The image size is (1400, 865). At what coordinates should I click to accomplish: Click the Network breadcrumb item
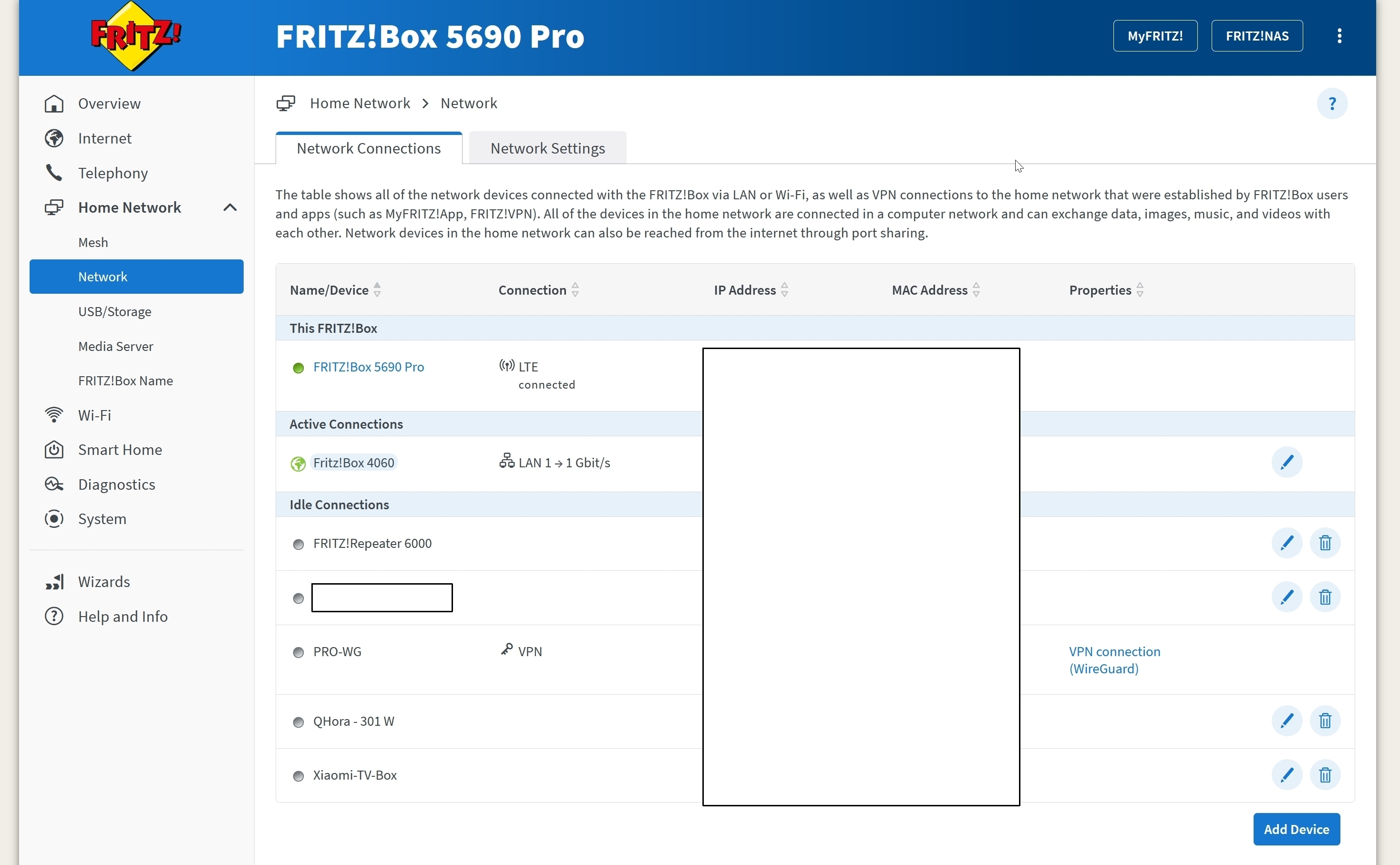[x=468, y=103]
